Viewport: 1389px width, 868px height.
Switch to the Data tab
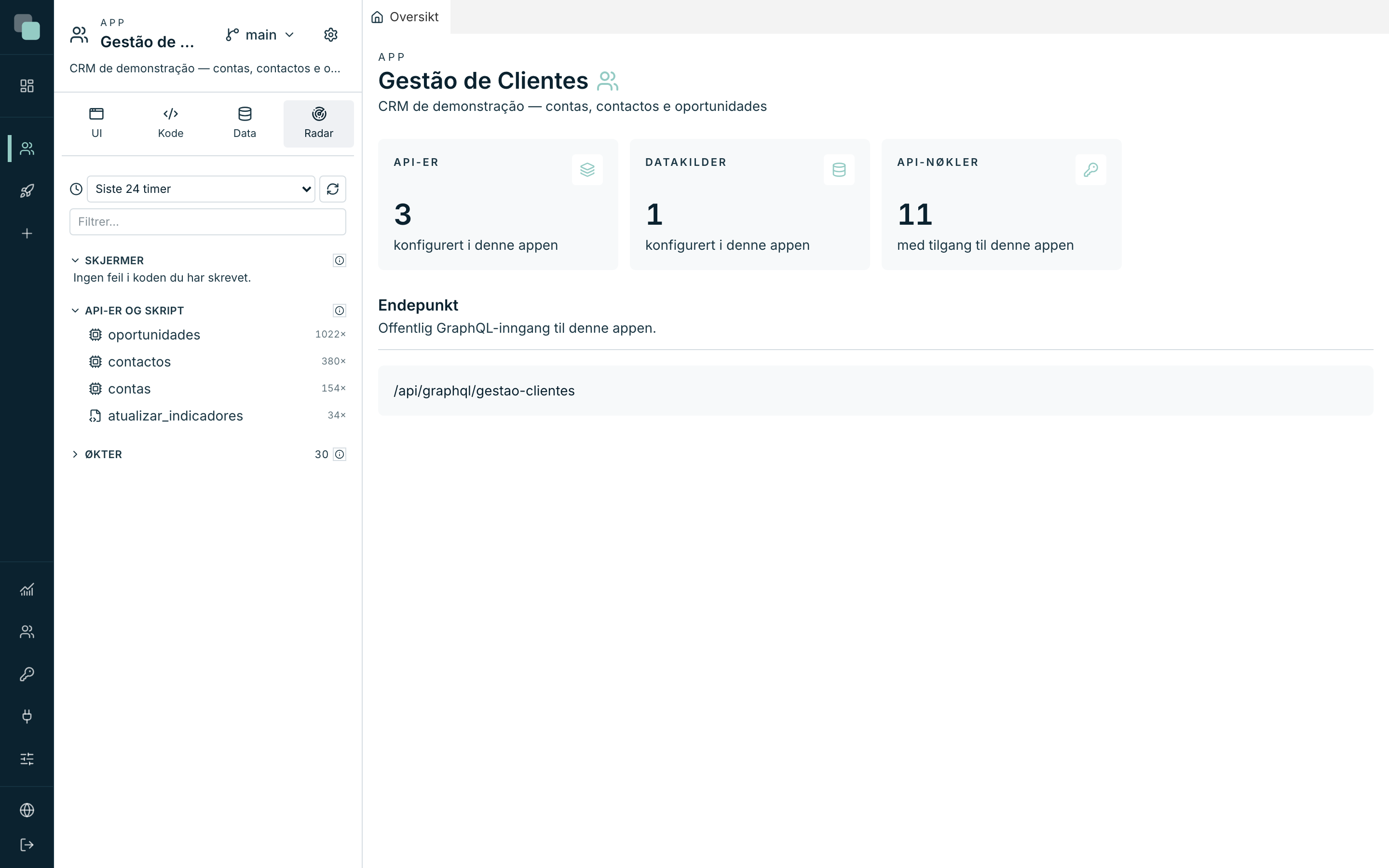click(x=245, y=123)
